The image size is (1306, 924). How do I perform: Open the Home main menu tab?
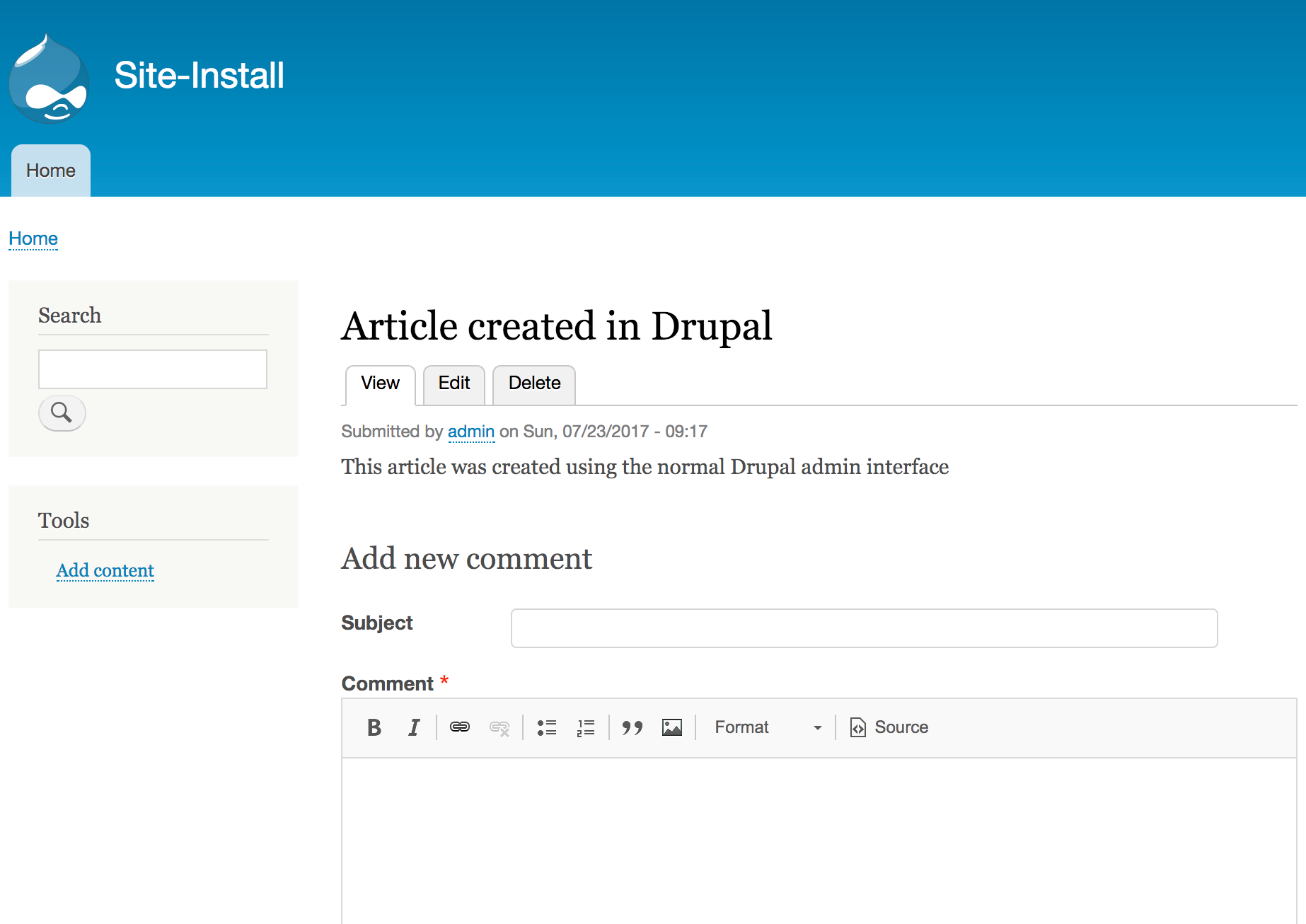[x=51, y=171]
